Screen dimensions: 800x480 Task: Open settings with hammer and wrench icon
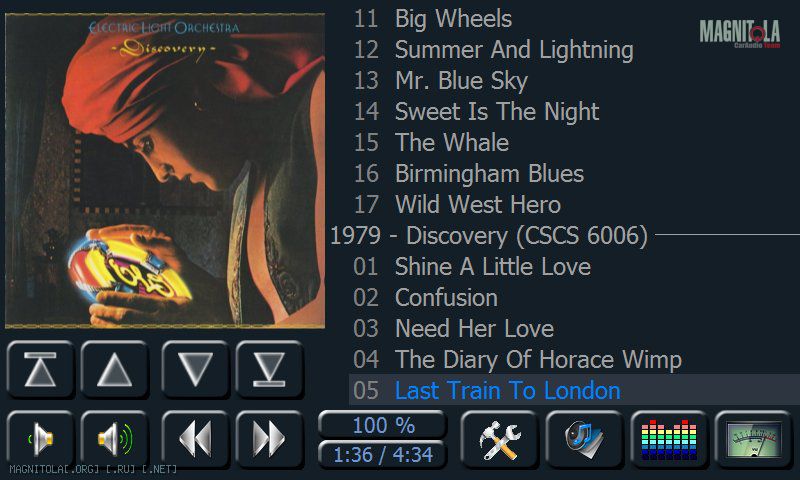(499, 439)
